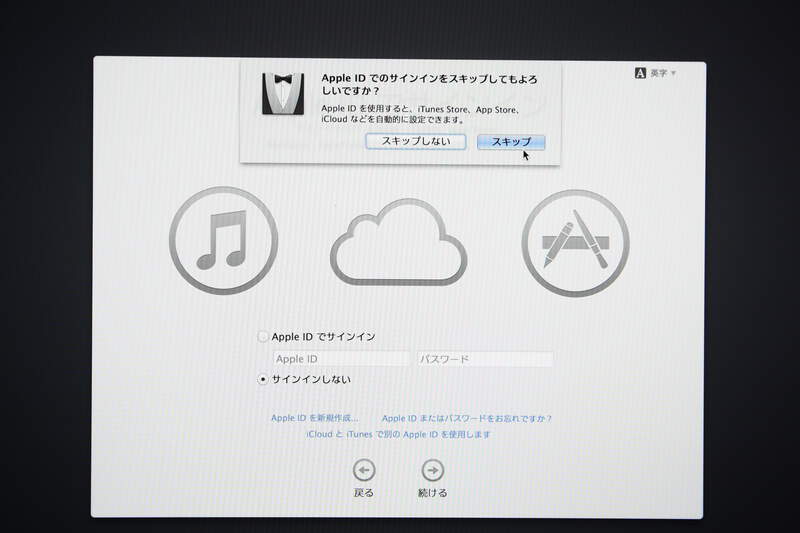Image resolution: width=800 pixels, height=533 pixels.
Task: Expand the 英字 input menu arrow
Action: (x=674, y=73)
